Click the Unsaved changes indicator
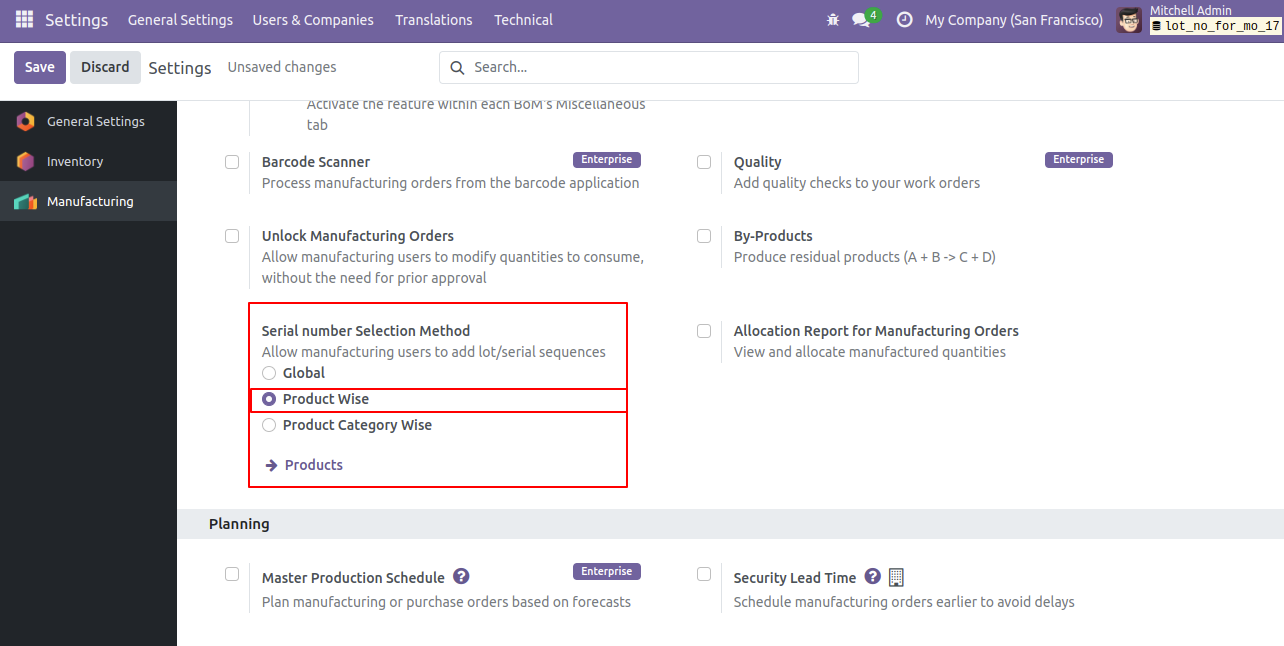 [282, 67]
